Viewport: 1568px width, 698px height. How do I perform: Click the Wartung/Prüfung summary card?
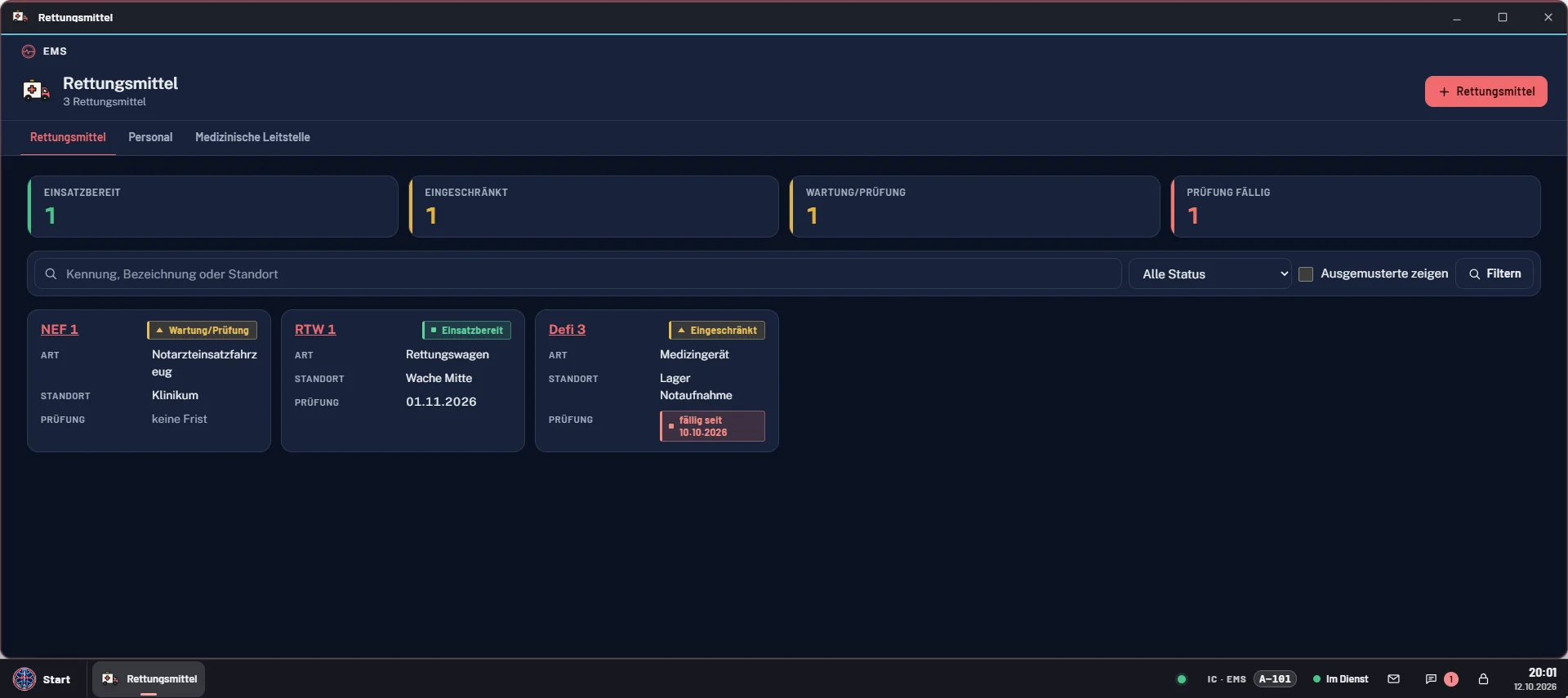(x=975, y=207)
